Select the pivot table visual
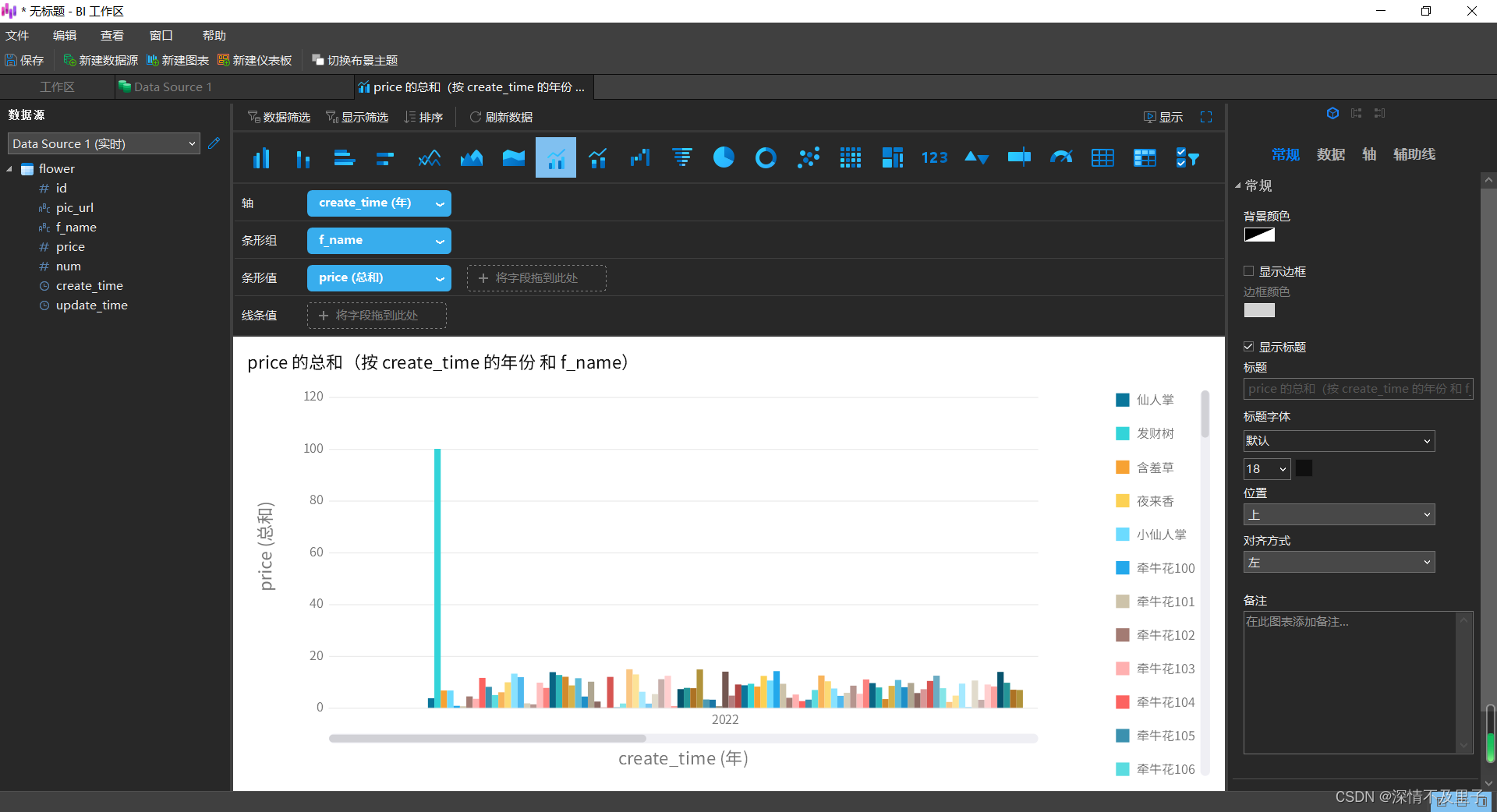This screenshot has height=812, width=1497. [x=1145, y=158]
